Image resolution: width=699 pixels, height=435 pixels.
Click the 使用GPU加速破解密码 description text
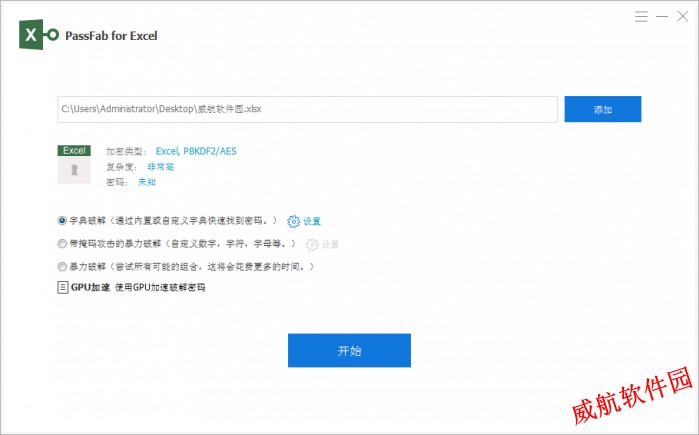click(x=160, y=287)
